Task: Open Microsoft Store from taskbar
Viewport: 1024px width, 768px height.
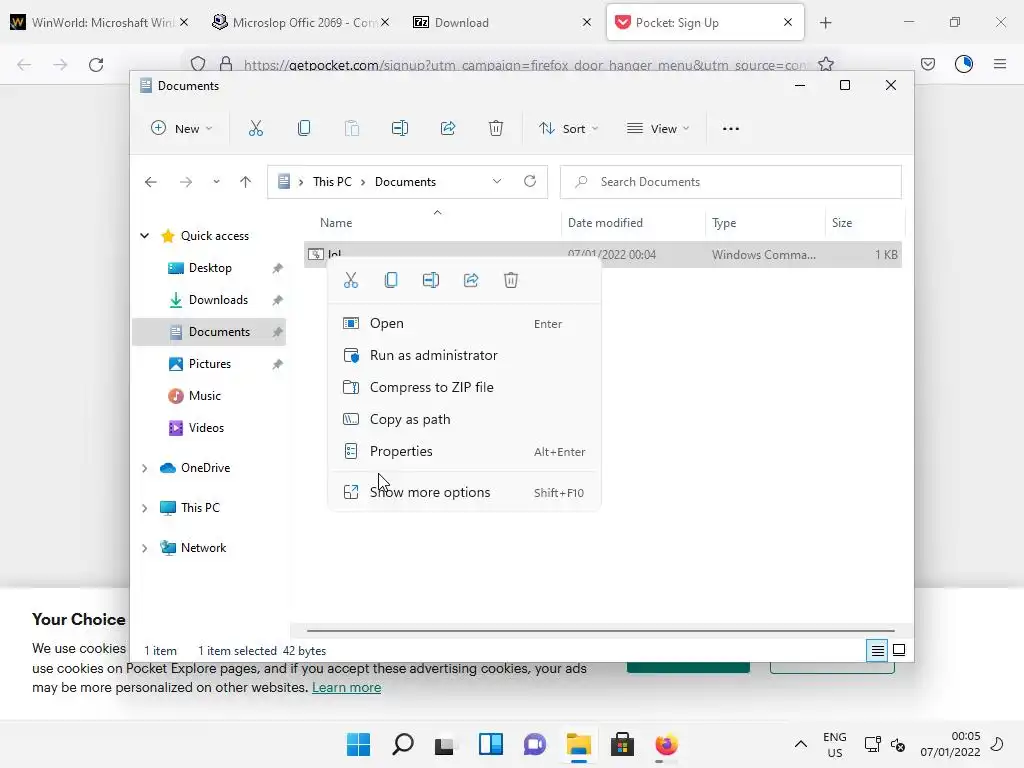Action: pyautogui.click(x=622, y=744)
